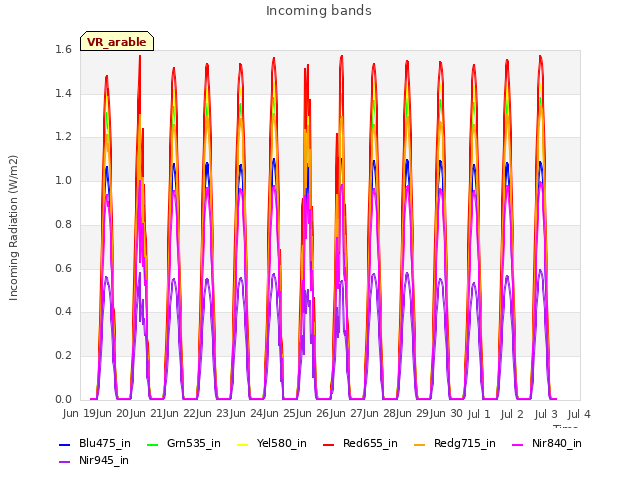The height and width of the screenshot is (480, 640).
Task: Click the Jul 1 x-axis tick label
Action: (x=479, y=414)
